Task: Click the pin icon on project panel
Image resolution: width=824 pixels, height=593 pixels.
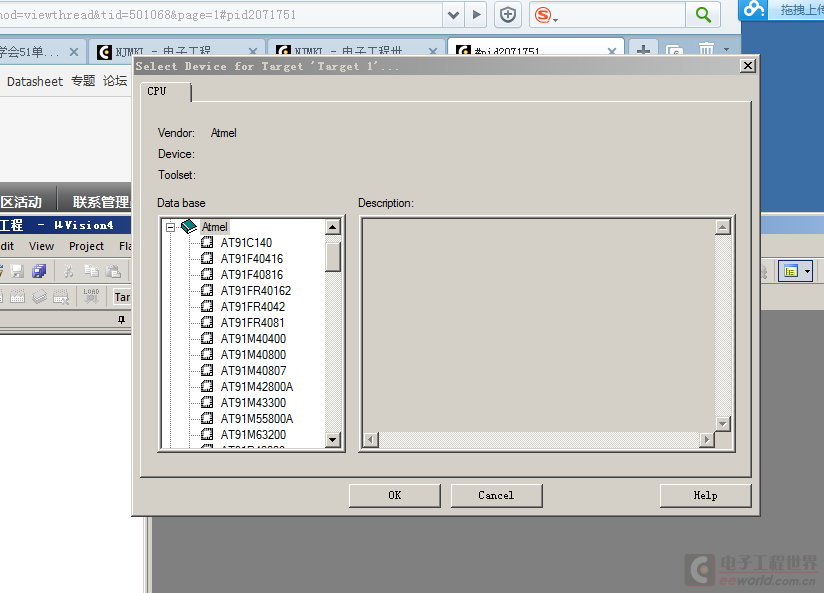Action: (x=121, y=320)
